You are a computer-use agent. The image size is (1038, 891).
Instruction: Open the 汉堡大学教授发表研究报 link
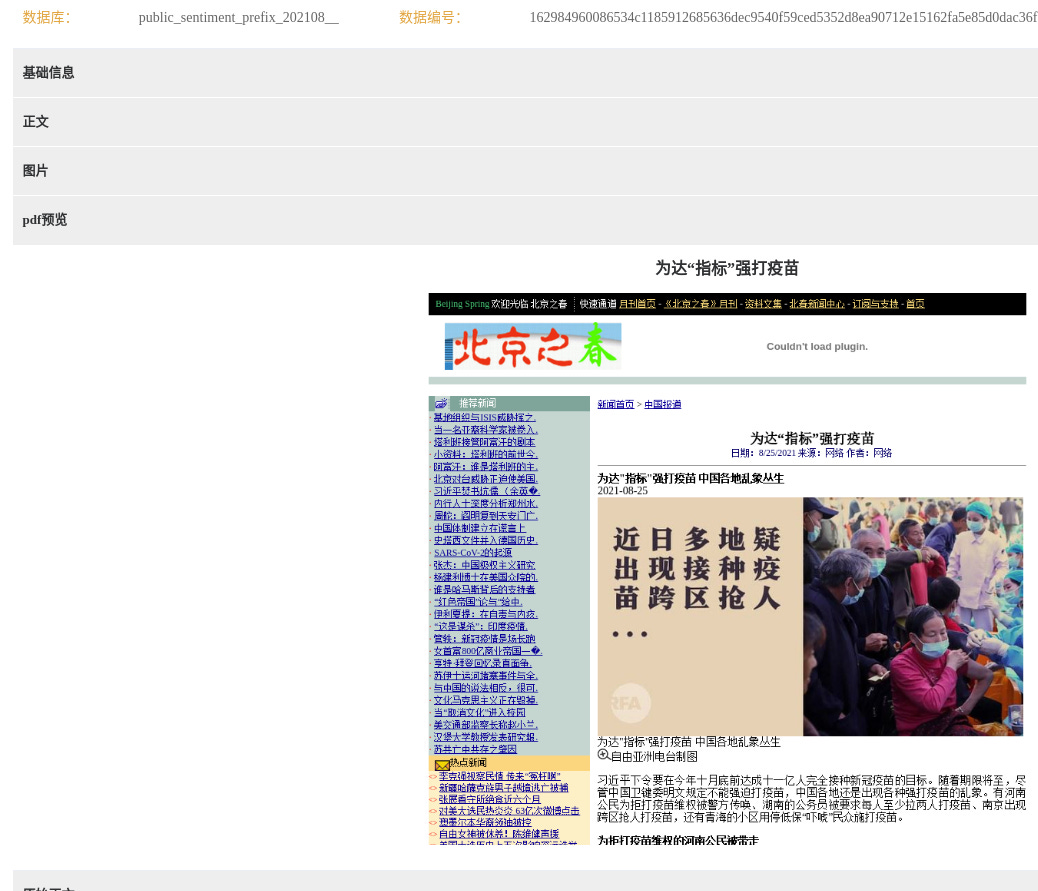click(x=485, y=737)
